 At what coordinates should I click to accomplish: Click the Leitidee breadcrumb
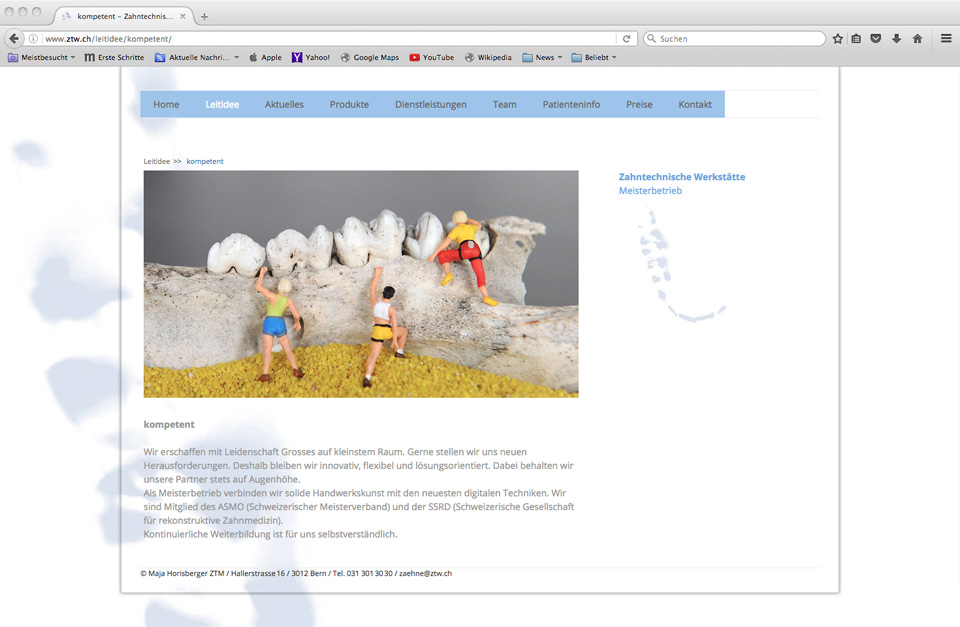(x=157, y=162)
